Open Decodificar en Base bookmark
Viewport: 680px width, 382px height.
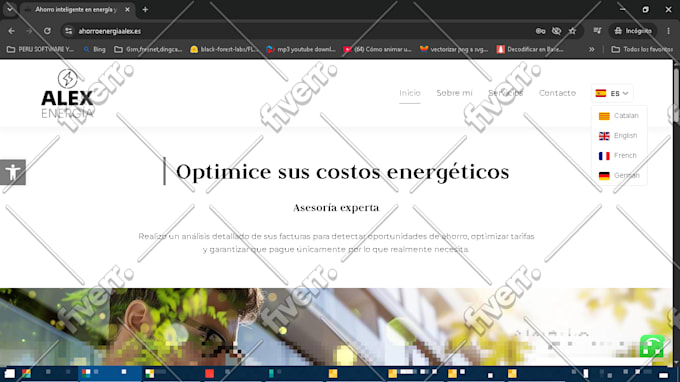point(530,49)
